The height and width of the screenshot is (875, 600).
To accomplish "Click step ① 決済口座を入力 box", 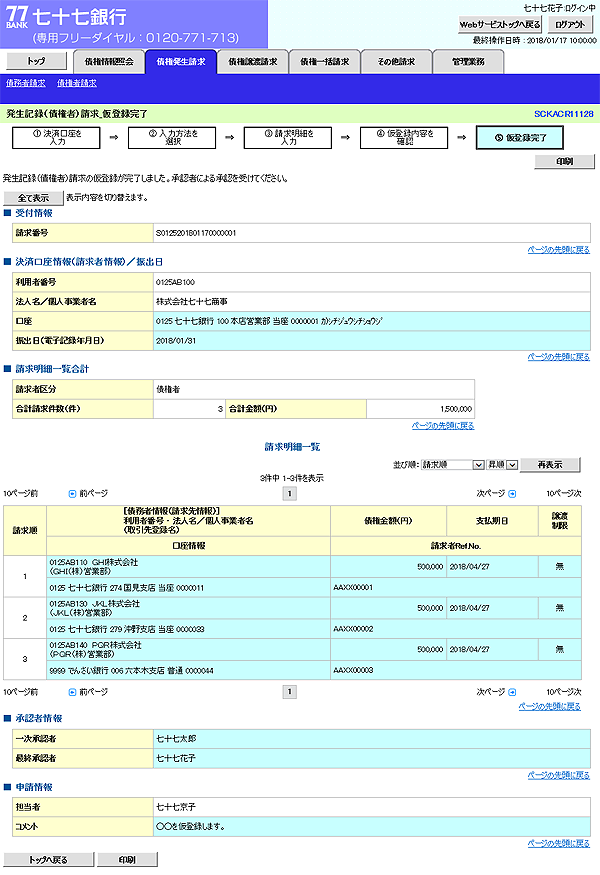I will click(x=56, y=138).
